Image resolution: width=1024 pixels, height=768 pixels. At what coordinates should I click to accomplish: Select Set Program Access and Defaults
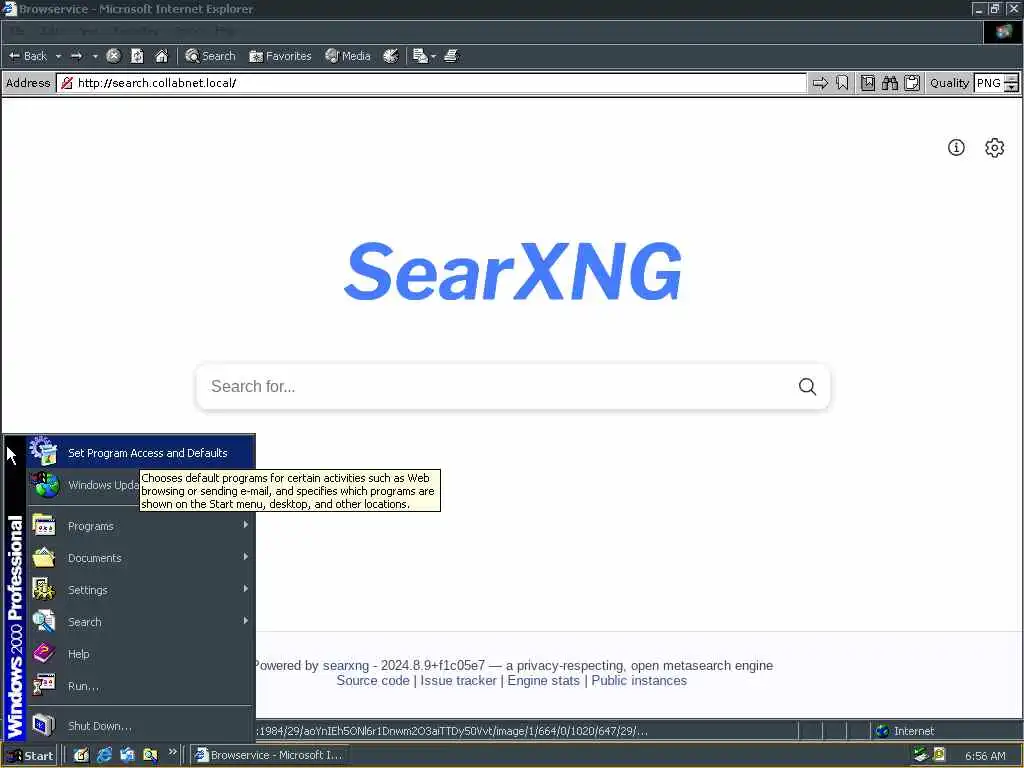pos(141,453)
